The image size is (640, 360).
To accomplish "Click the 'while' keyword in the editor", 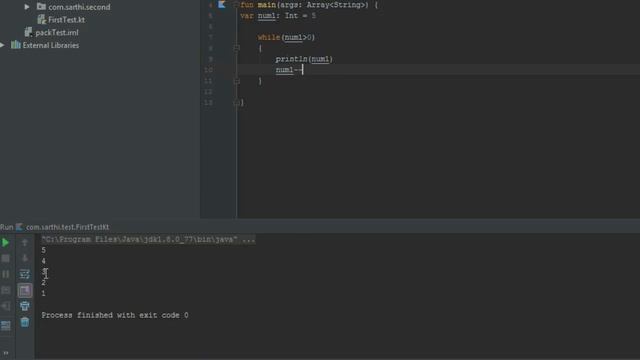I will (269, 37).
